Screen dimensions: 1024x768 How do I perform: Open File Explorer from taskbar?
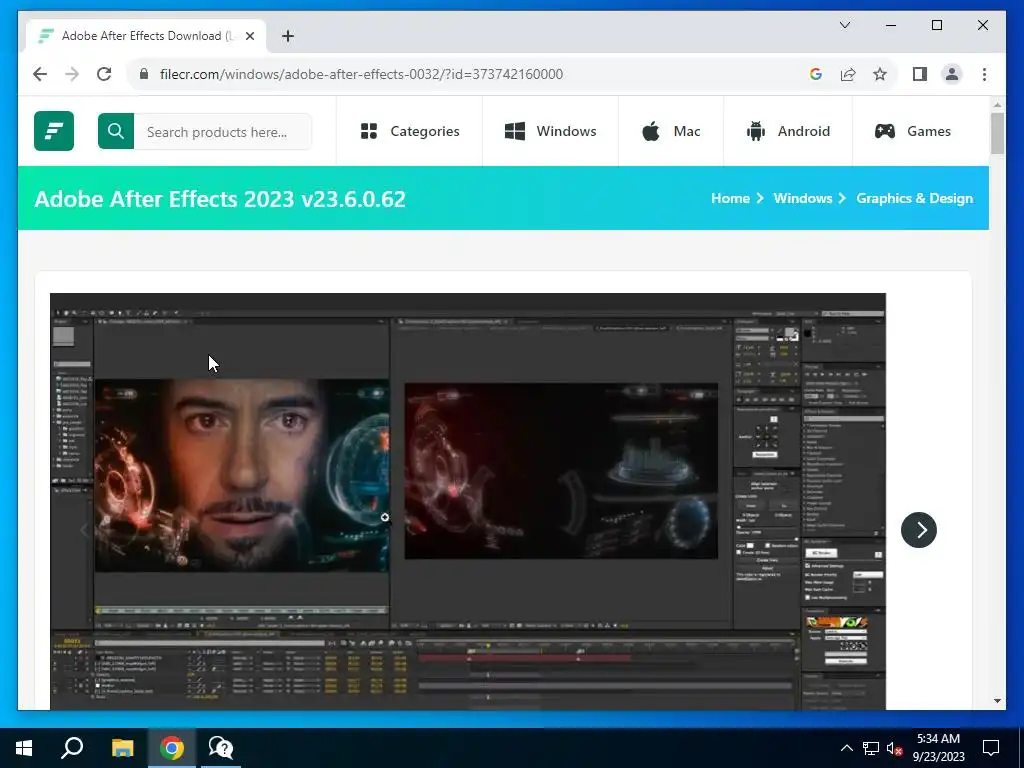tap(122, 747)
